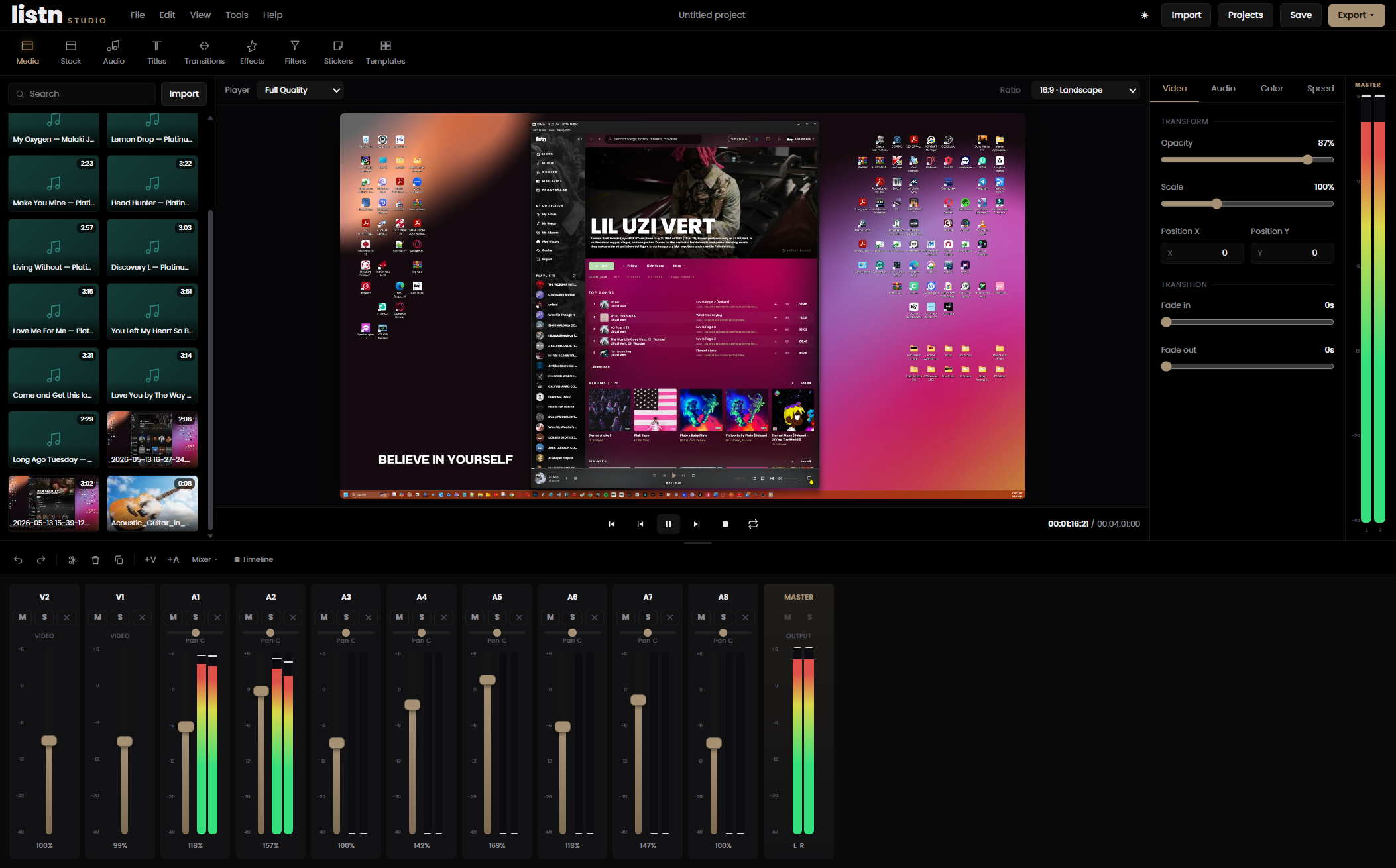
Task: Open the Edit menu
Action: [x=167, y=15]
